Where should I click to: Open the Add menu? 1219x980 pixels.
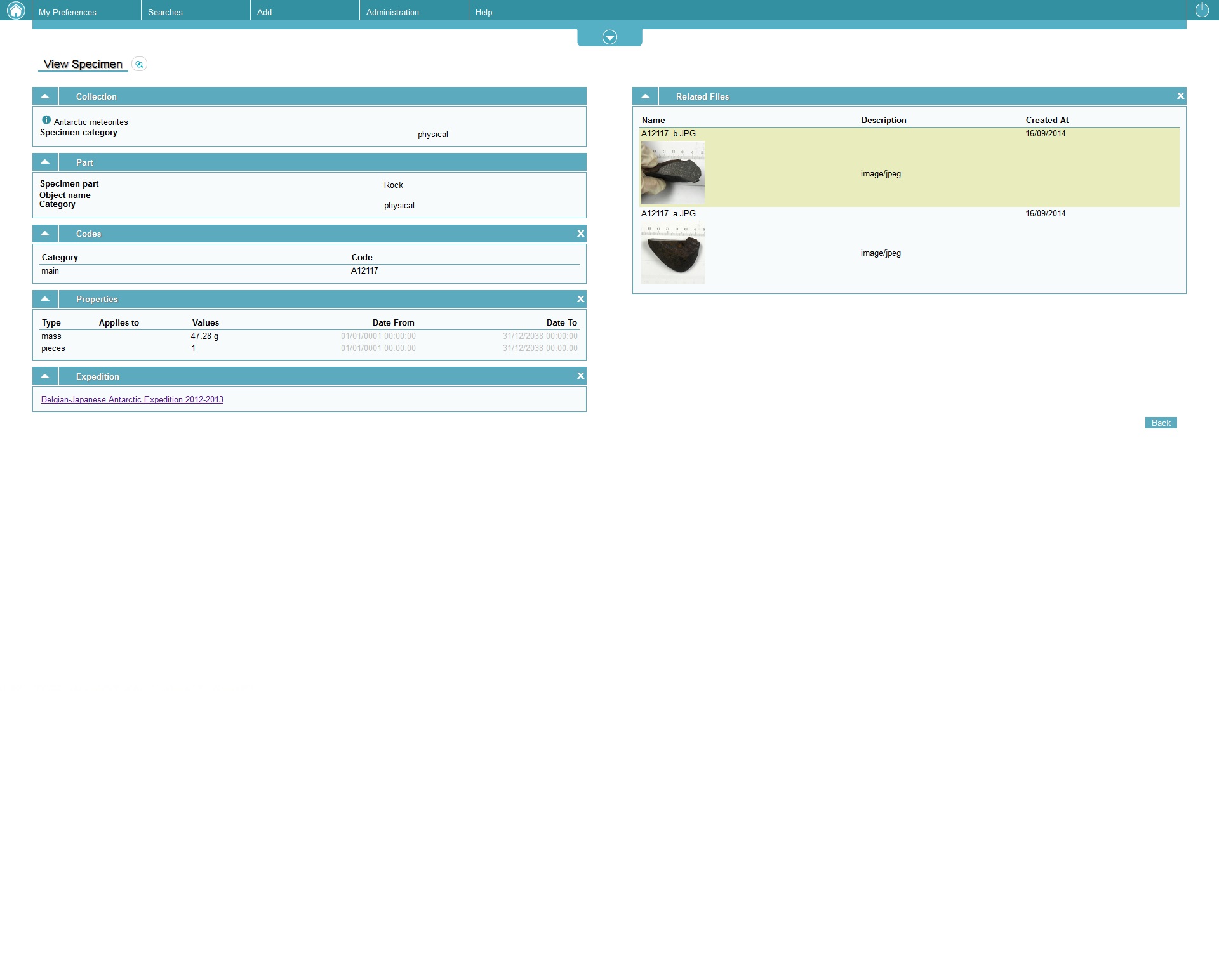(264, 12)
